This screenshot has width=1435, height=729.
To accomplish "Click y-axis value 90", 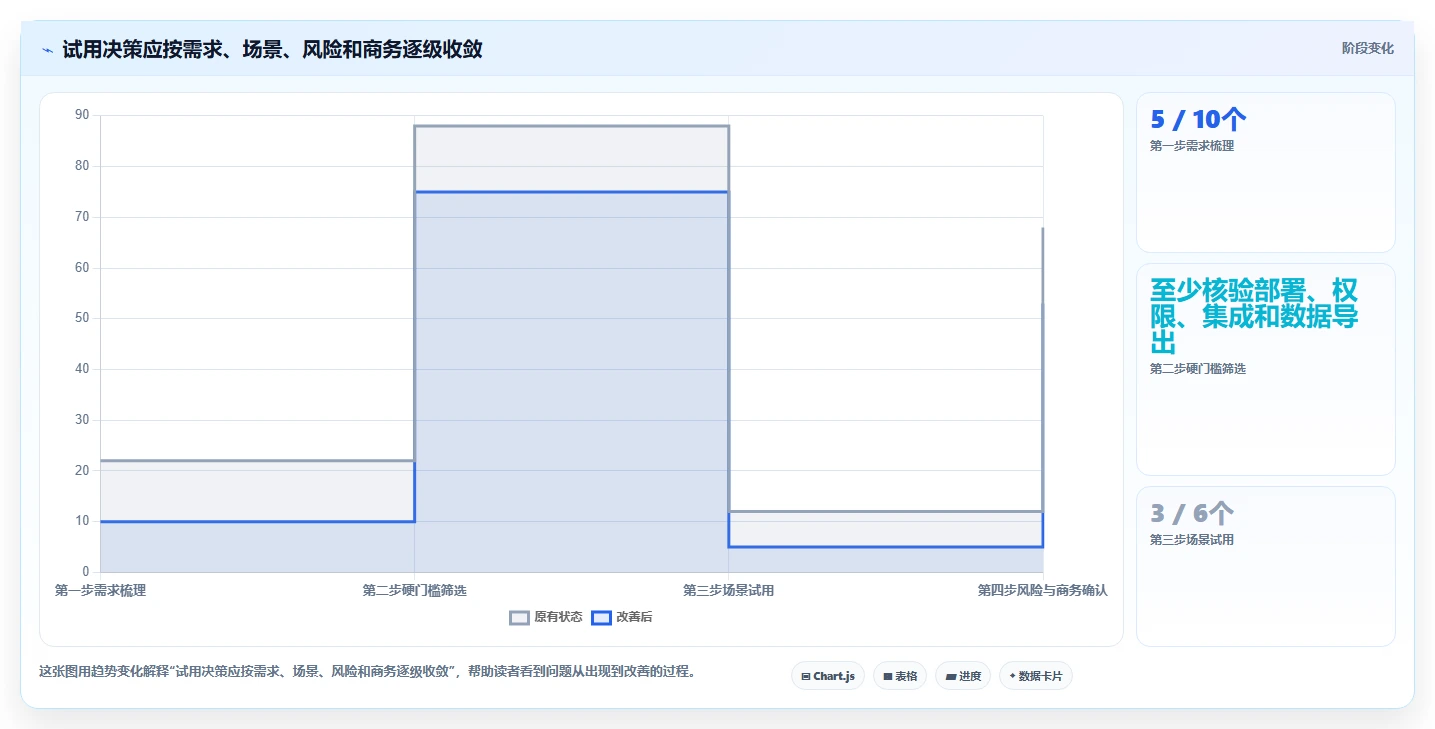I will point(82,115).
